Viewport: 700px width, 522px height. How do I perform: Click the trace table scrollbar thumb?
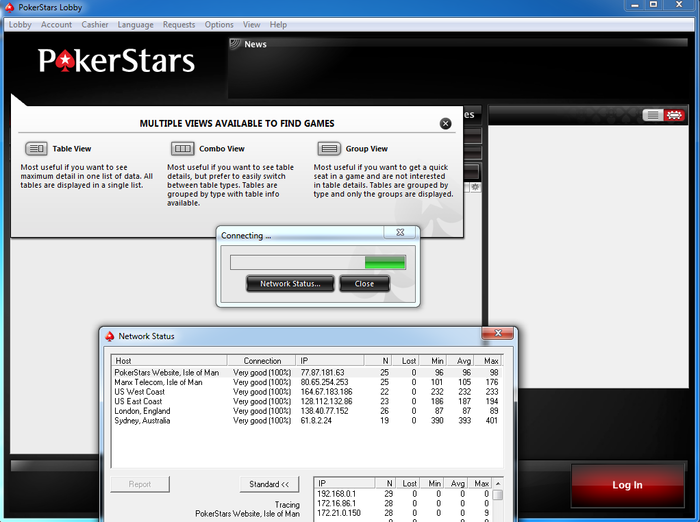pyautogui.click(x=498, y=495)
